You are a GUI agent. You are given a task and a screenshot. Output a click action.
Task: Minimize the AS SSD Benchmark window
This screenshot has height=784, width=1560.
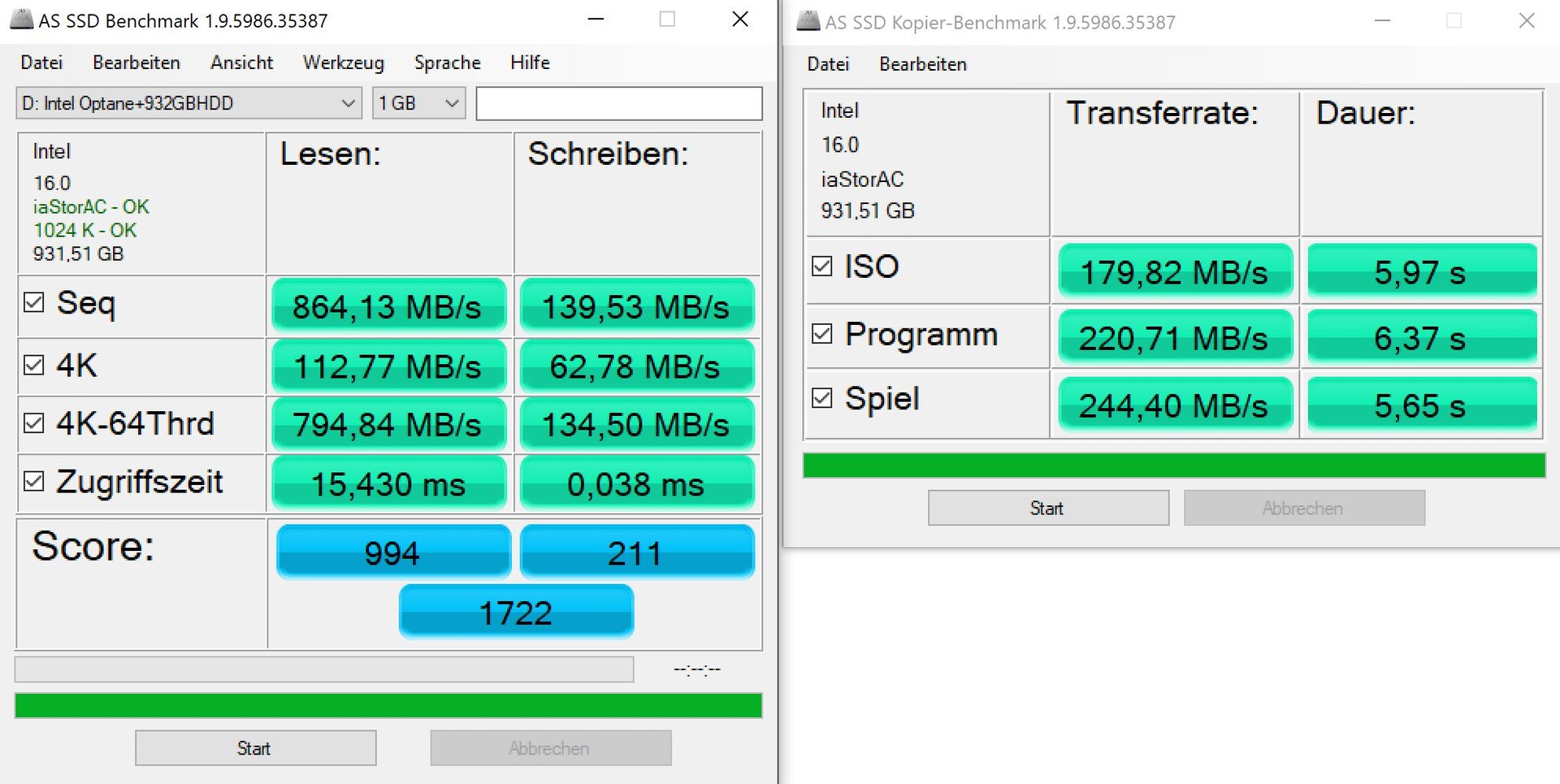pos(596,19)
